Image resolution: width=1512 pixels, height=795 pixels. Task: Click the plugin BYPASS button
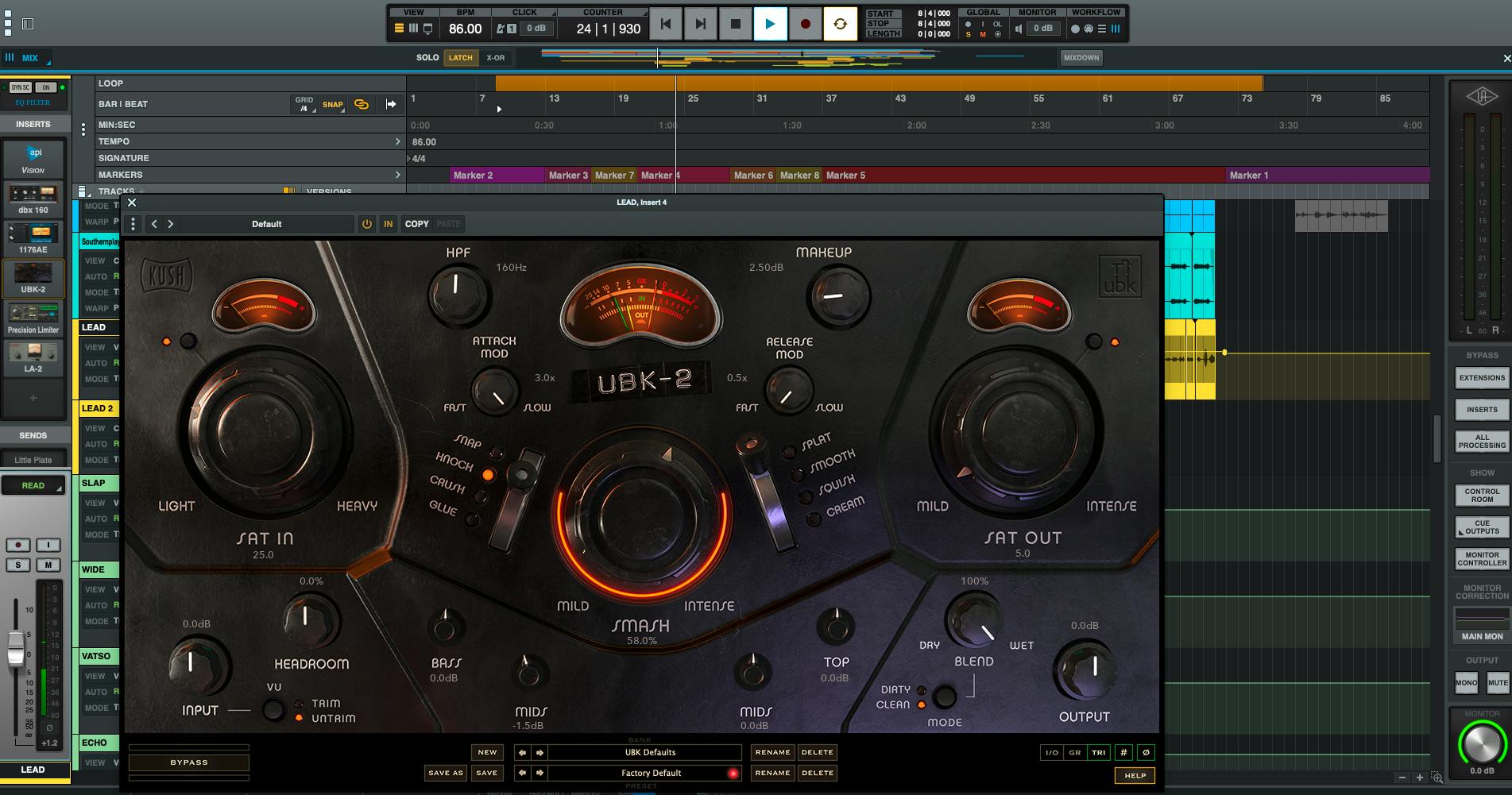(189, 762)
